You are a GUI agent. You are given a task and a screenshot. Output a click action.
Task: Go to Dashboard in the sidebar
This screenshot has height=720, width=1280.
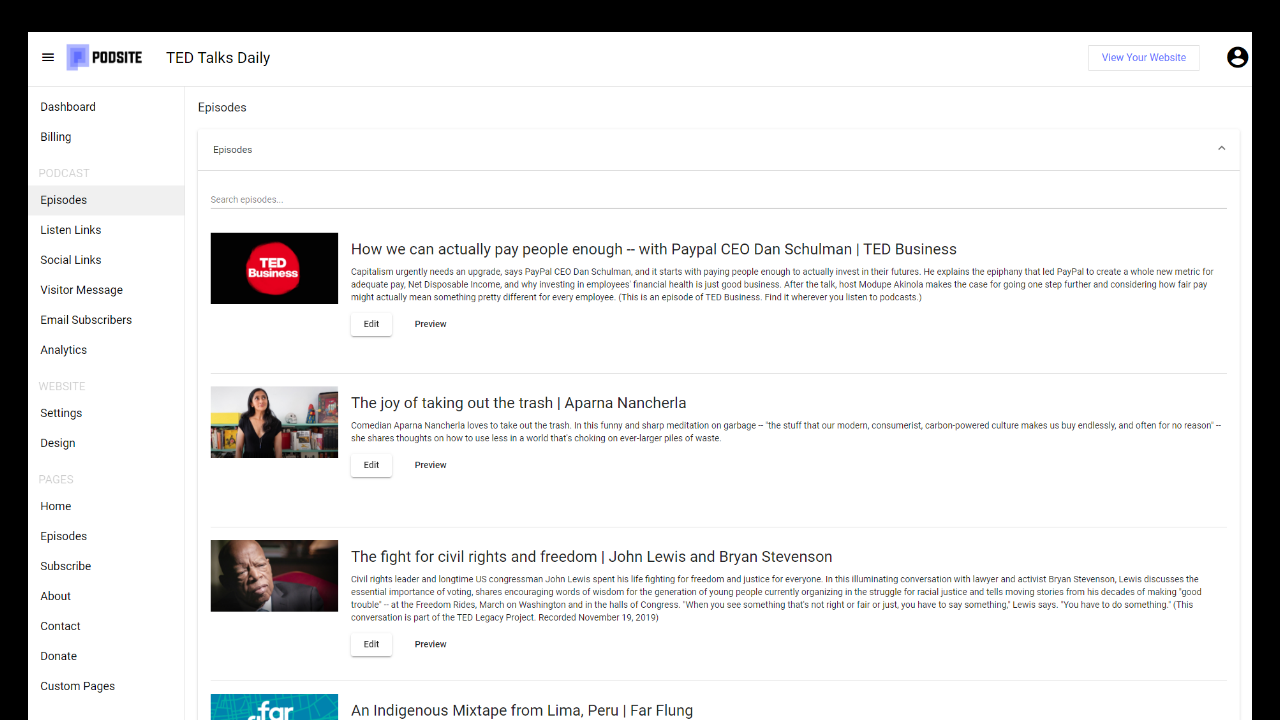(68, 107)
